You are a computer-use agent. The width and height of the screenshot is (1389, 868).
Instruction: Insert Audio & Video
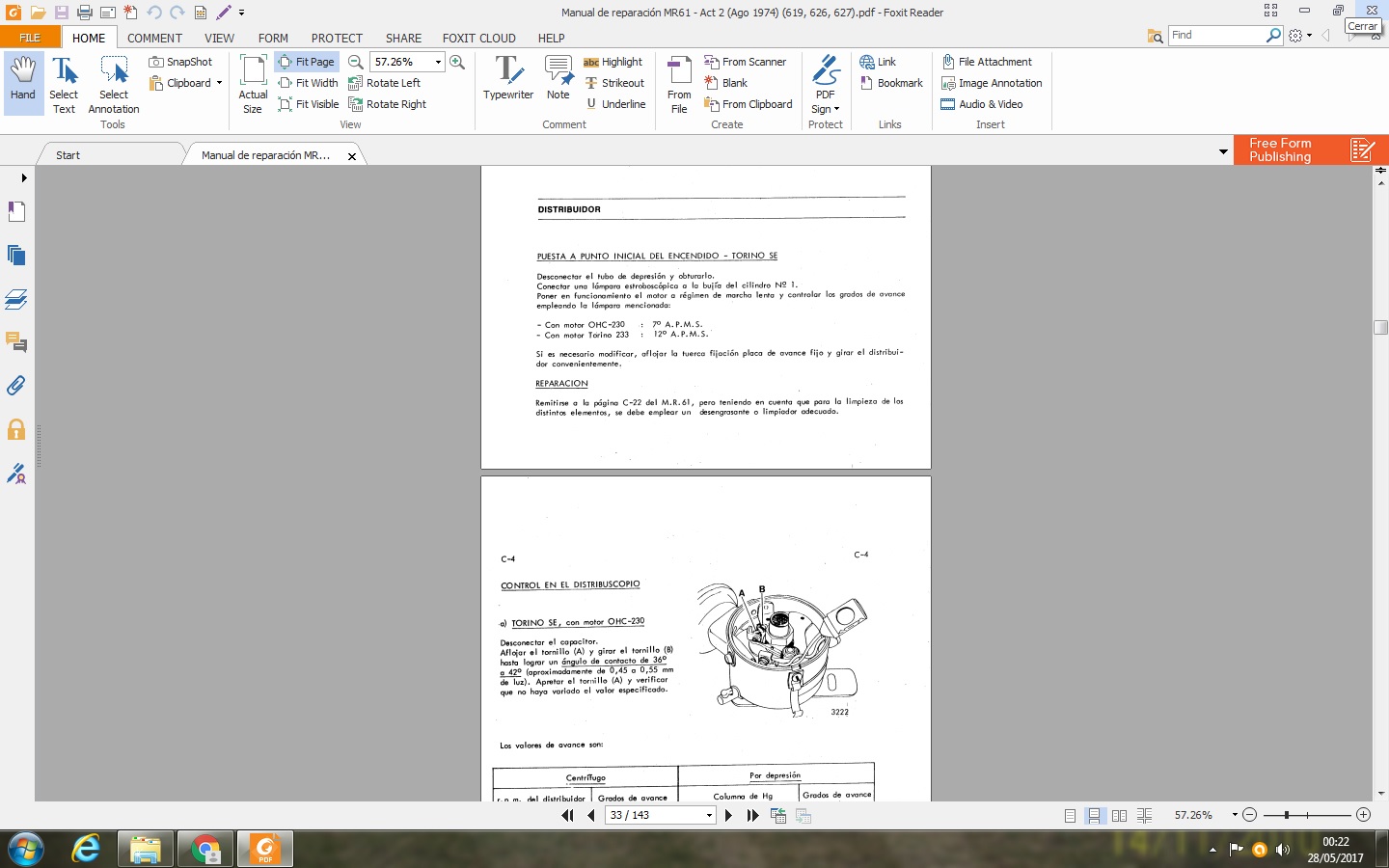pyautogui.click(x=982, y=104)
